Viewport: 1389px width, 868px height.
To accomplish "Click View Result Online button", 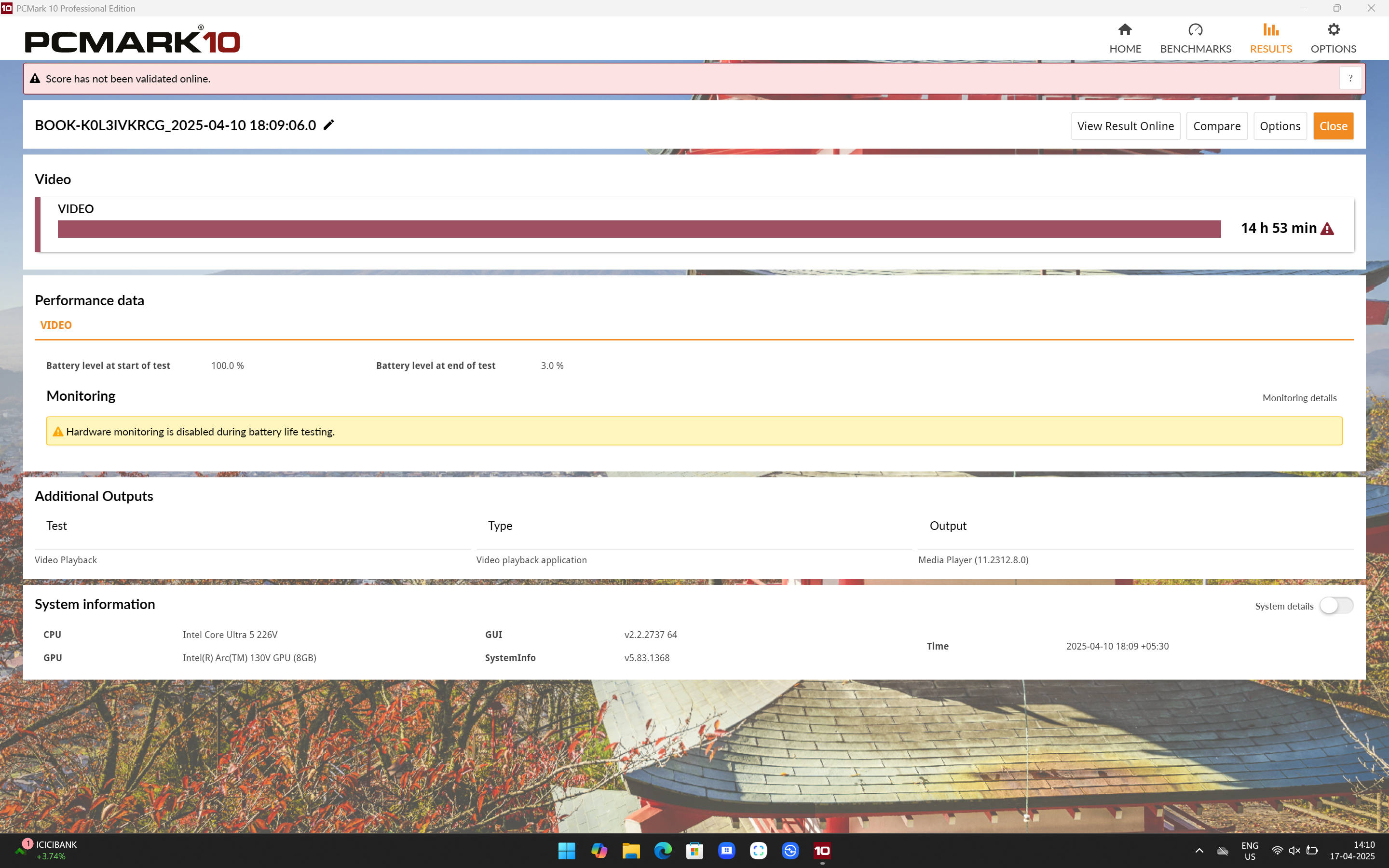I will tap(1125, 126).
